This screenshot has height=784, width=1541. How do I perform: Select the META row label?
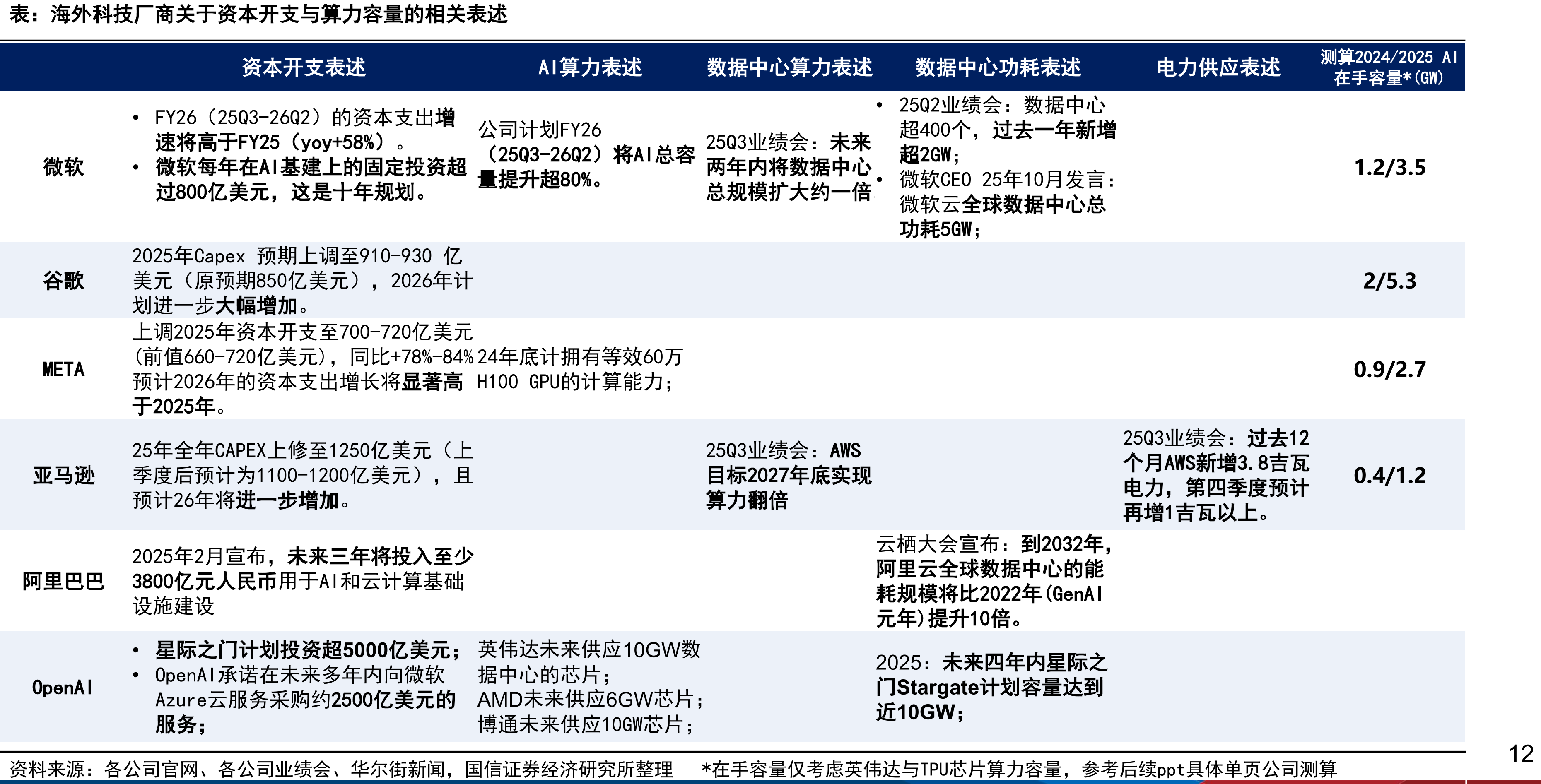coord(63,369)
